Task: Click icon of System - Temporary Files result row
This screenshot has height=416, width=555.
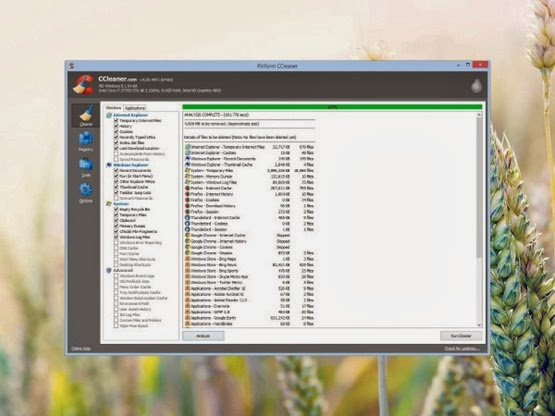Action: click(188, 170)
